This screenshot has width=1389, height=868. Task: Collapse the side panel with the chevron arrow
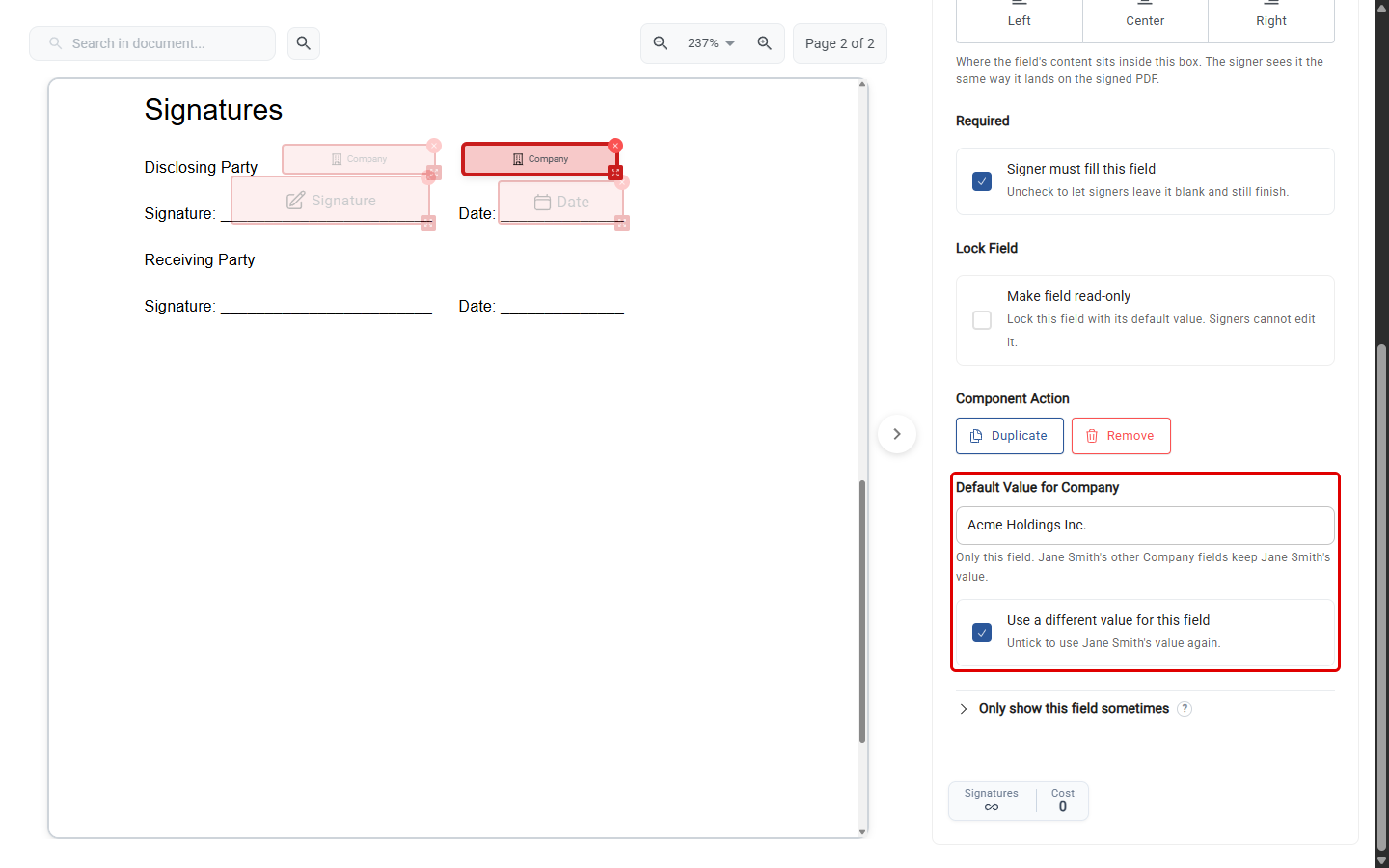897,434
